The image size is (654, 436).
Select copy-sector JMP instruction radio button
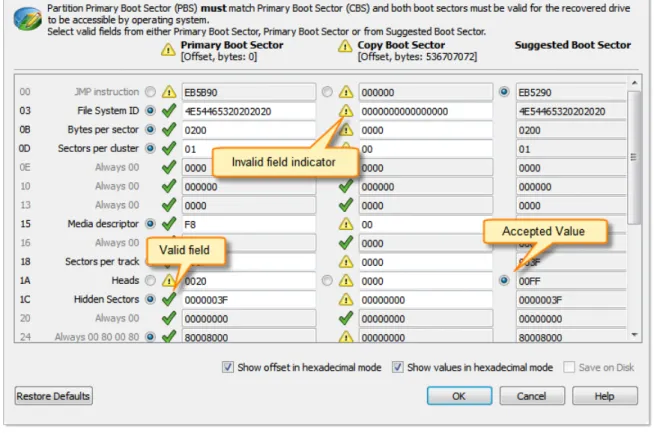tap(327, 91)
